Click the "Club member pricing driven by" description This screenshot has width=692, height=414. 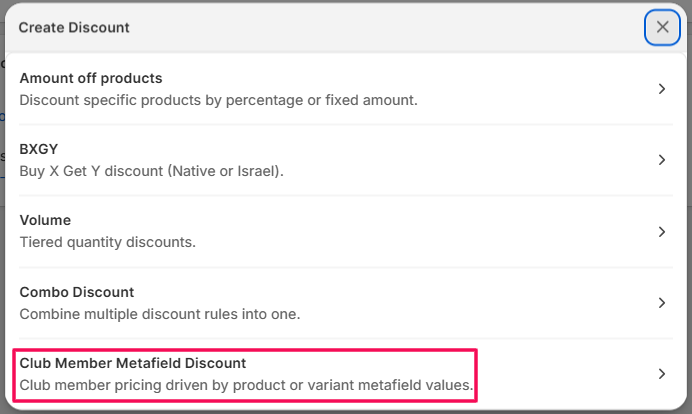coord(246,385)
